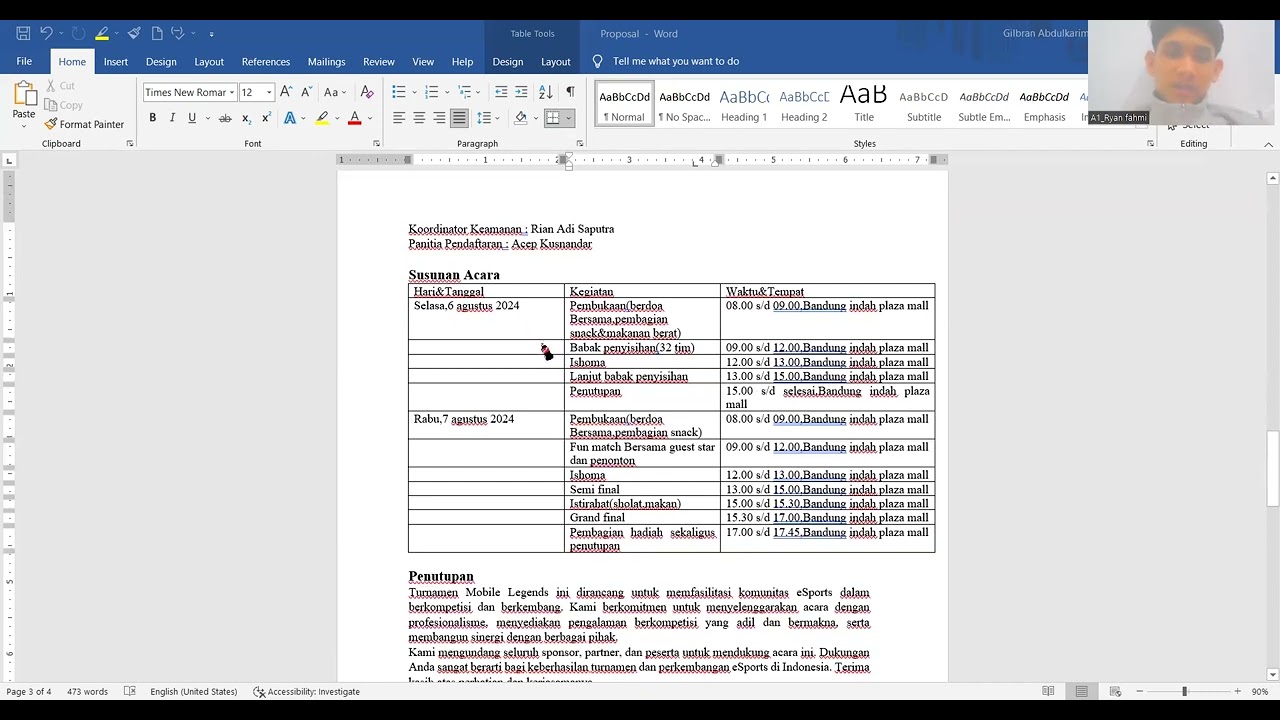This screenshot has width=1280, height=720.
Task: Toggle strikethrough formatting
Action: tap(225, 118)
